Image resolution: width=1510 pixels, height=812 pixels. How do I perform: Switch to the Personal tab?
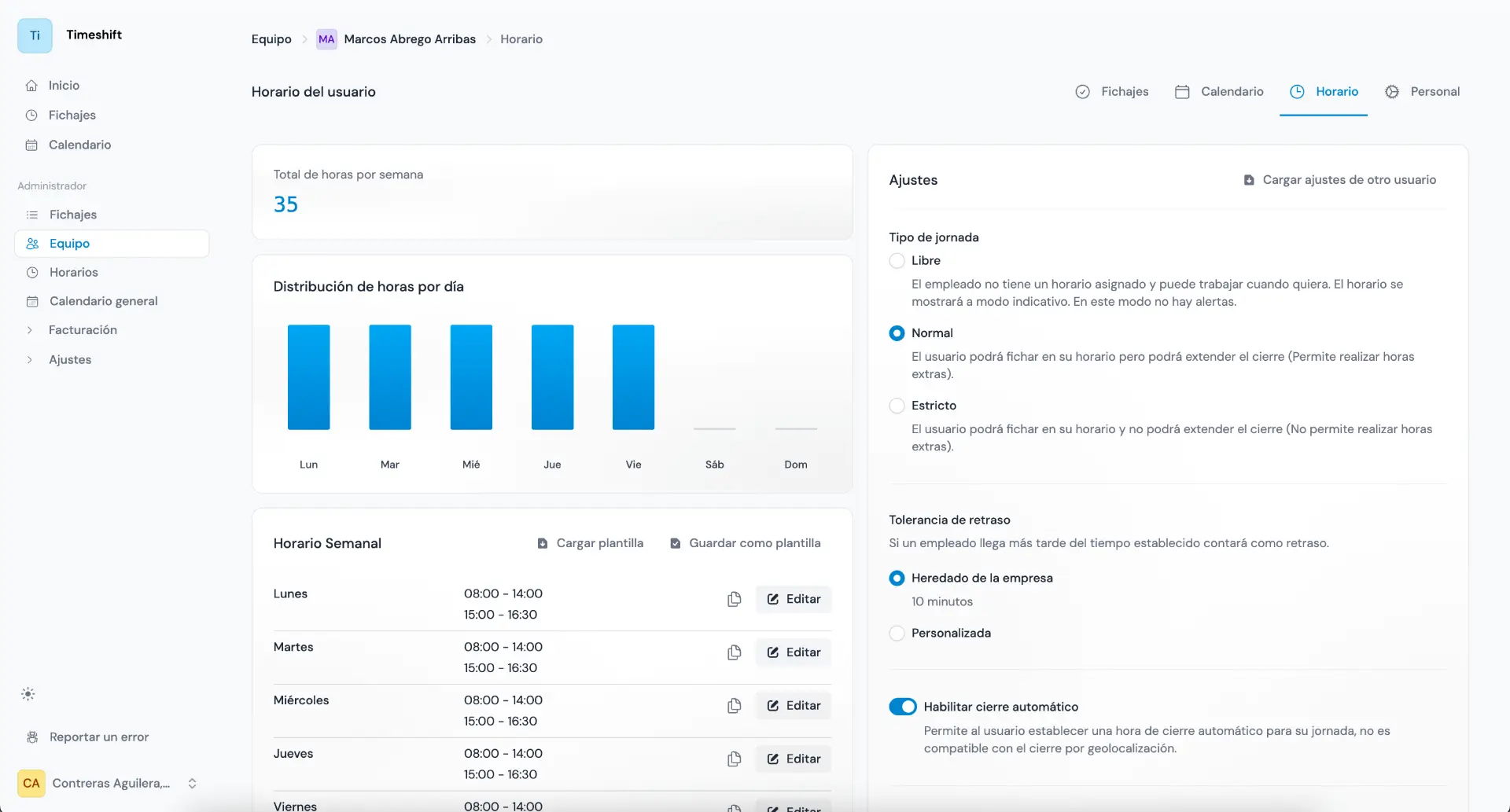click(x=1422, y=92)
